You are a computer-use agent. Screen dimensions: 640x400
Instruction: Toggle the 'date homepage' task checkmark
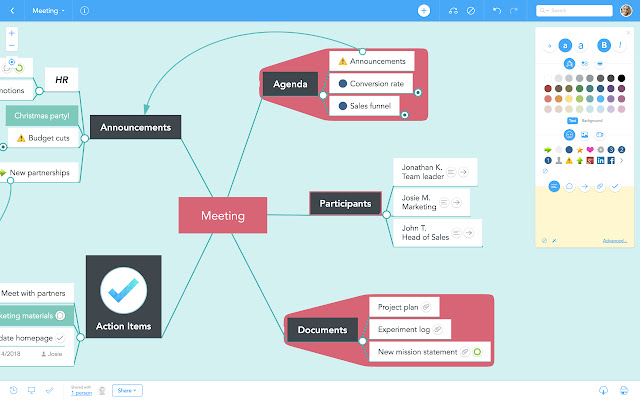pyautogui.click(x=60, y=338)
